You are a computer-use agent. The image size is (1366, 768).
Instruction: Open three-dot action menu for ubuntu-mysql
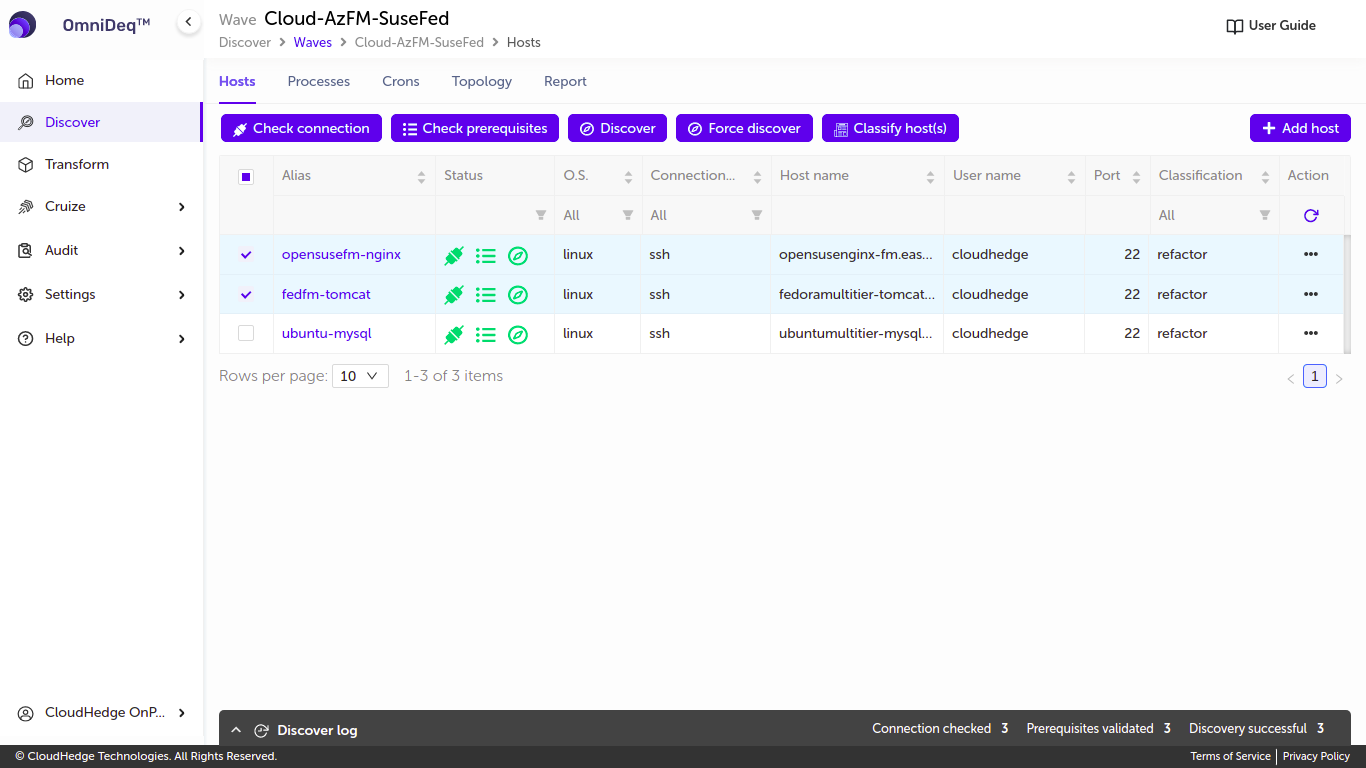(x=1310, y=334)
